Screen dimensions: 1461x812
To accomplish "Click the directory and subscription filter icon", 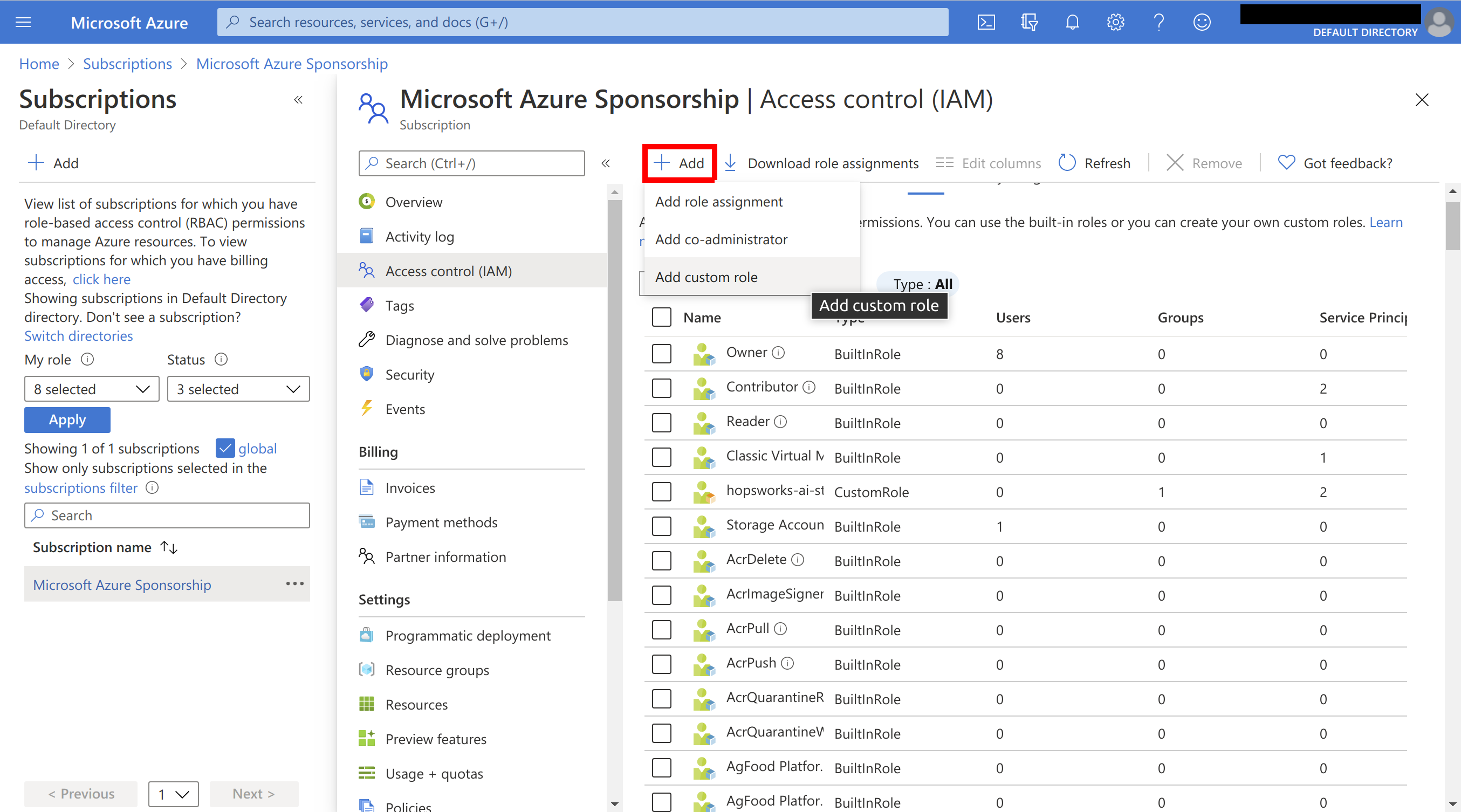I will (1029, 22).
